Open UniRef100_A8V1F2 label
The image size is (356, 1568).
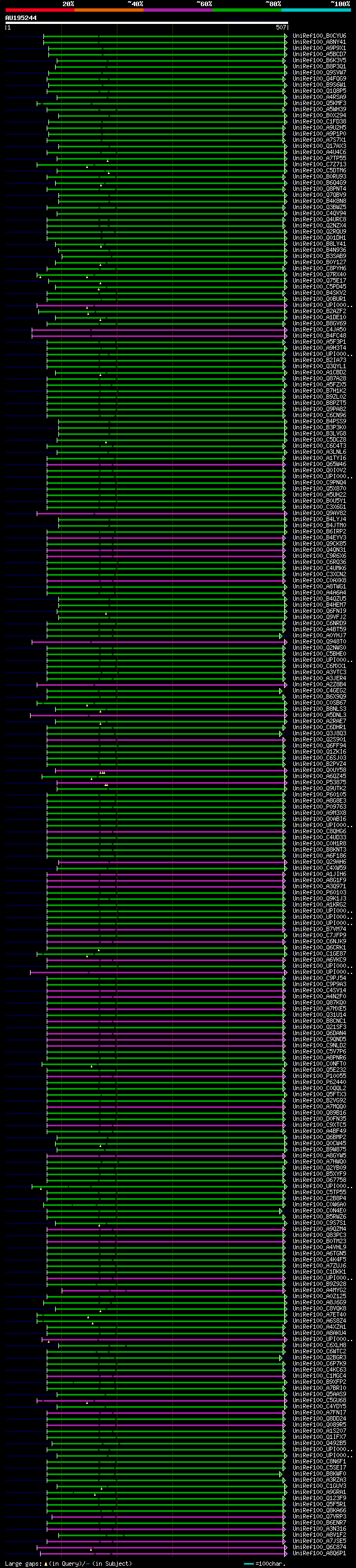[319, 1535]
